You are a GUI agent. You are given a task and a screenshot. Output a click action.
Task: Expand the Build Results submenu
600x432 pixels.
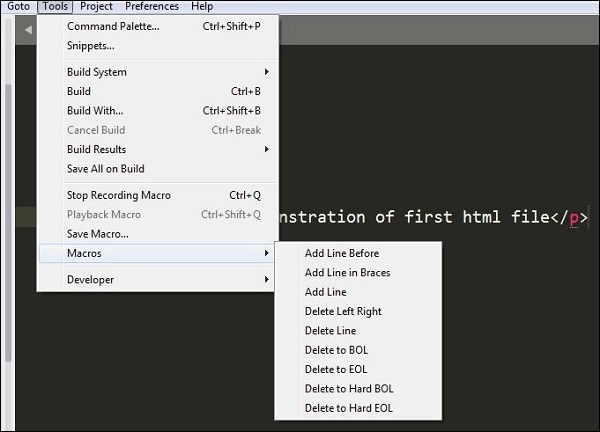pyautogui.click(x=96, y=149)
